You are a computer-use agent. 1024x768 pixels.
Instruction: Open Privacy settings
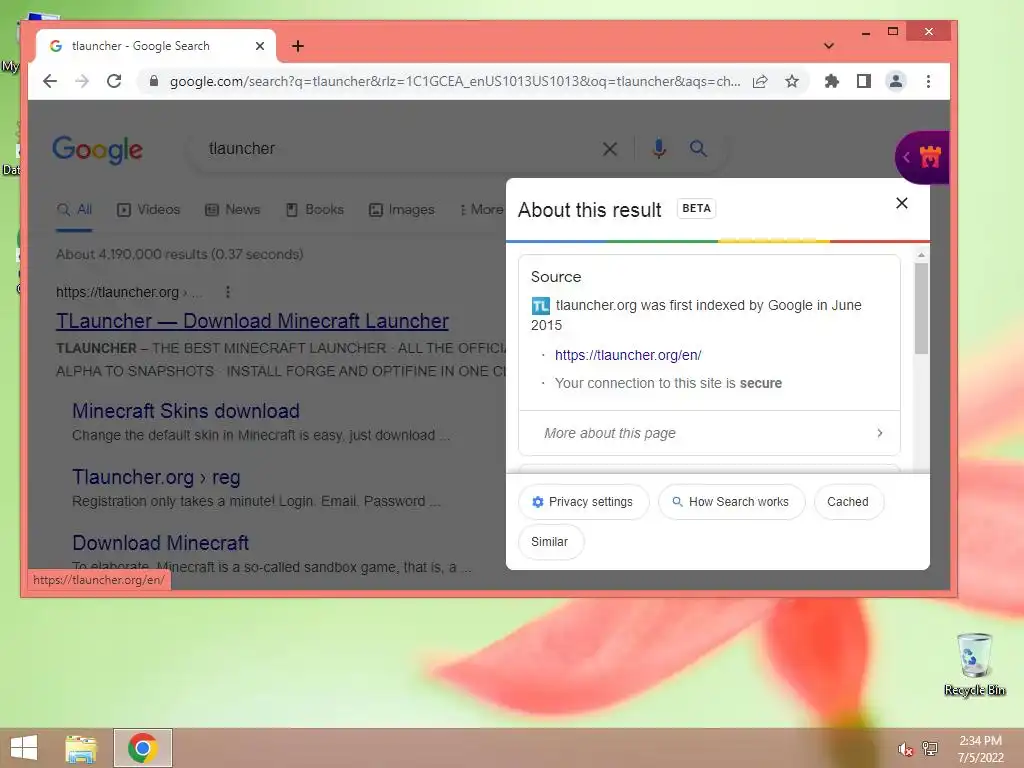(583, 502)
